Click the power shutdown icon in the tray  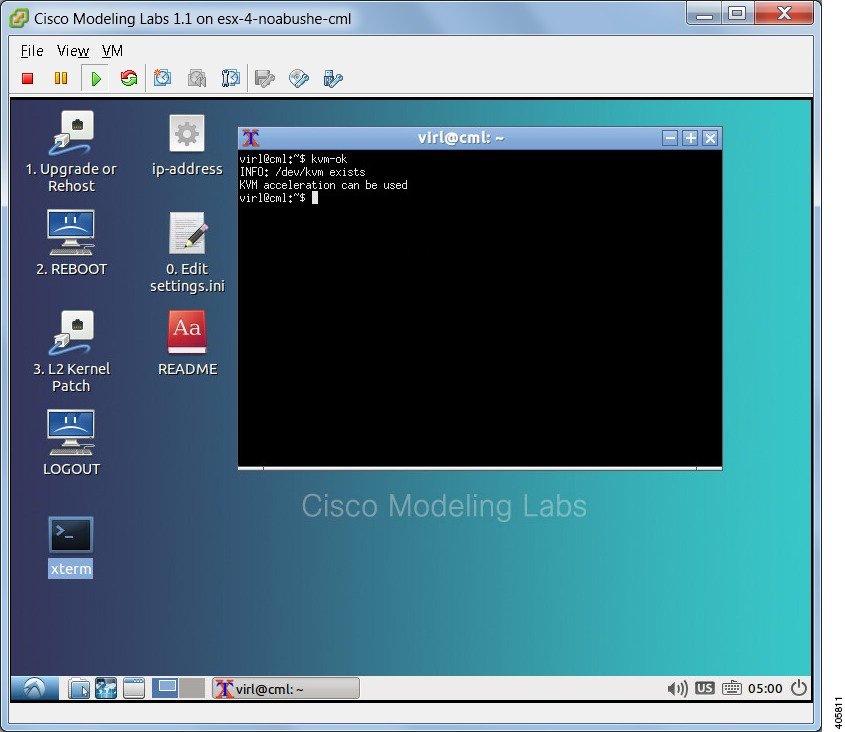[x=799, y=688]
